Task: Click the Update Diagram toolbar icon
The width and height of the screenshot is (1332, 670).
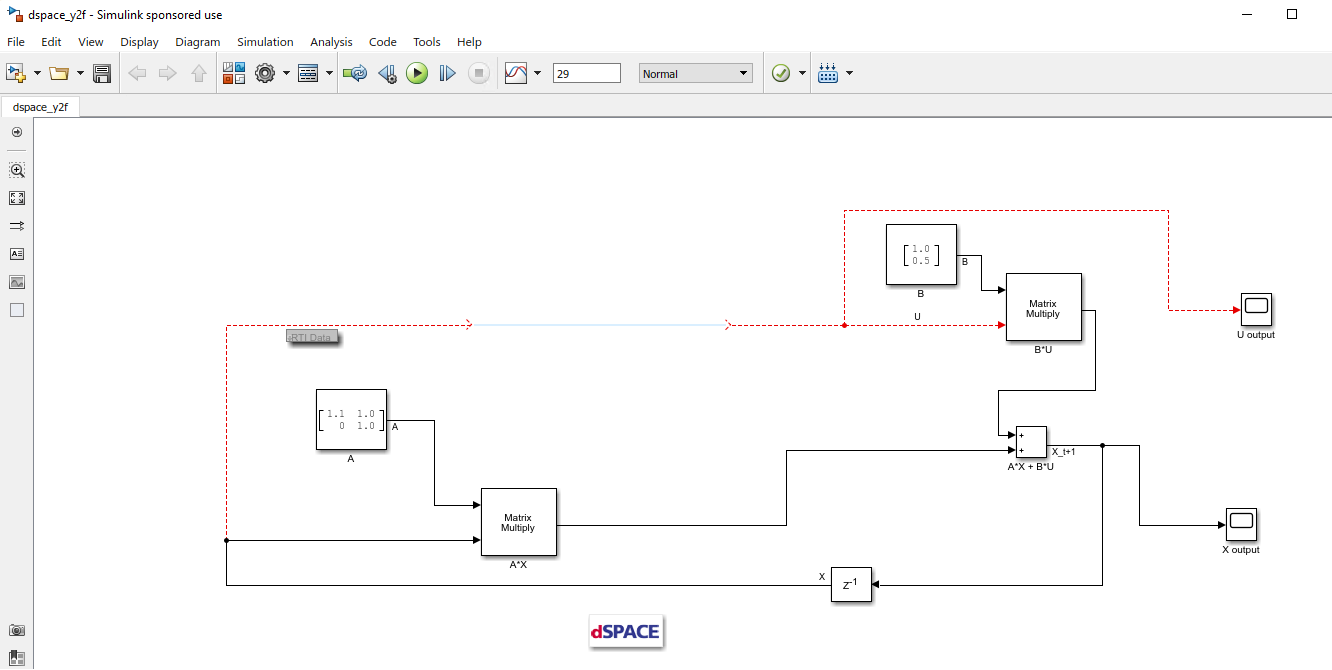Action: coord(354,73)
